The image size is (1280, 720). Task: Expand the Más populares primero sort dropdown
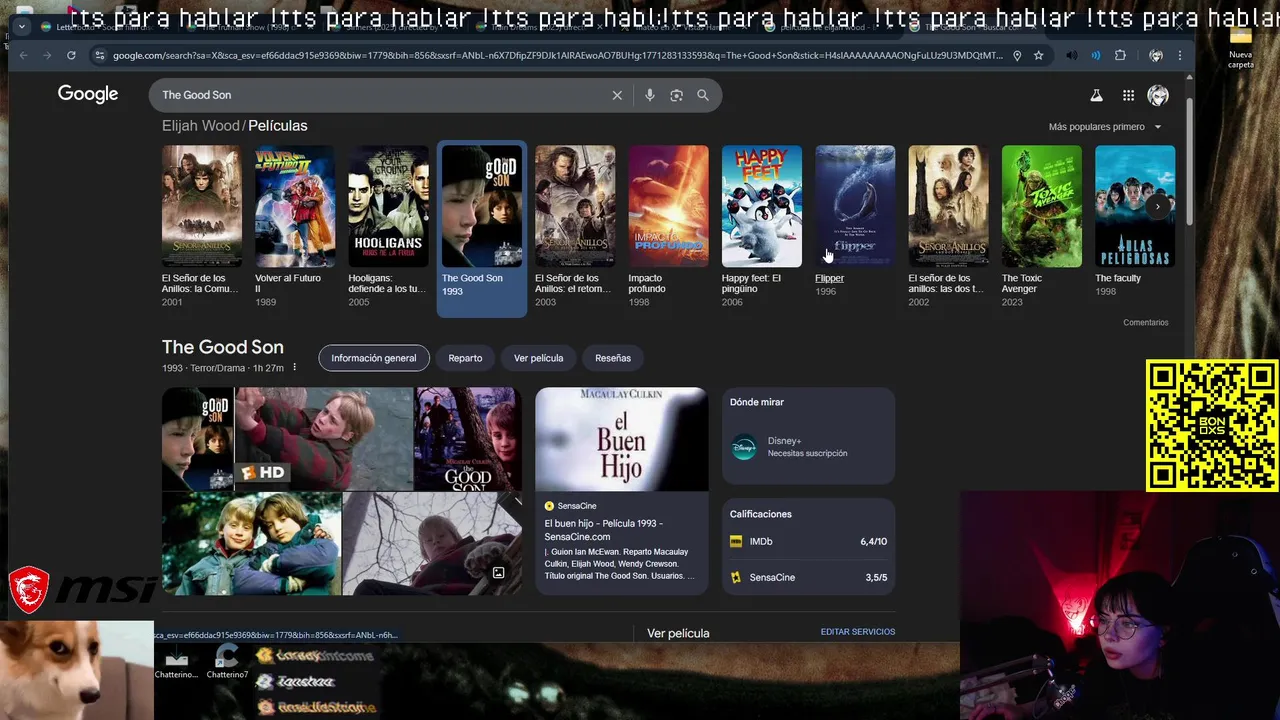1105,127
